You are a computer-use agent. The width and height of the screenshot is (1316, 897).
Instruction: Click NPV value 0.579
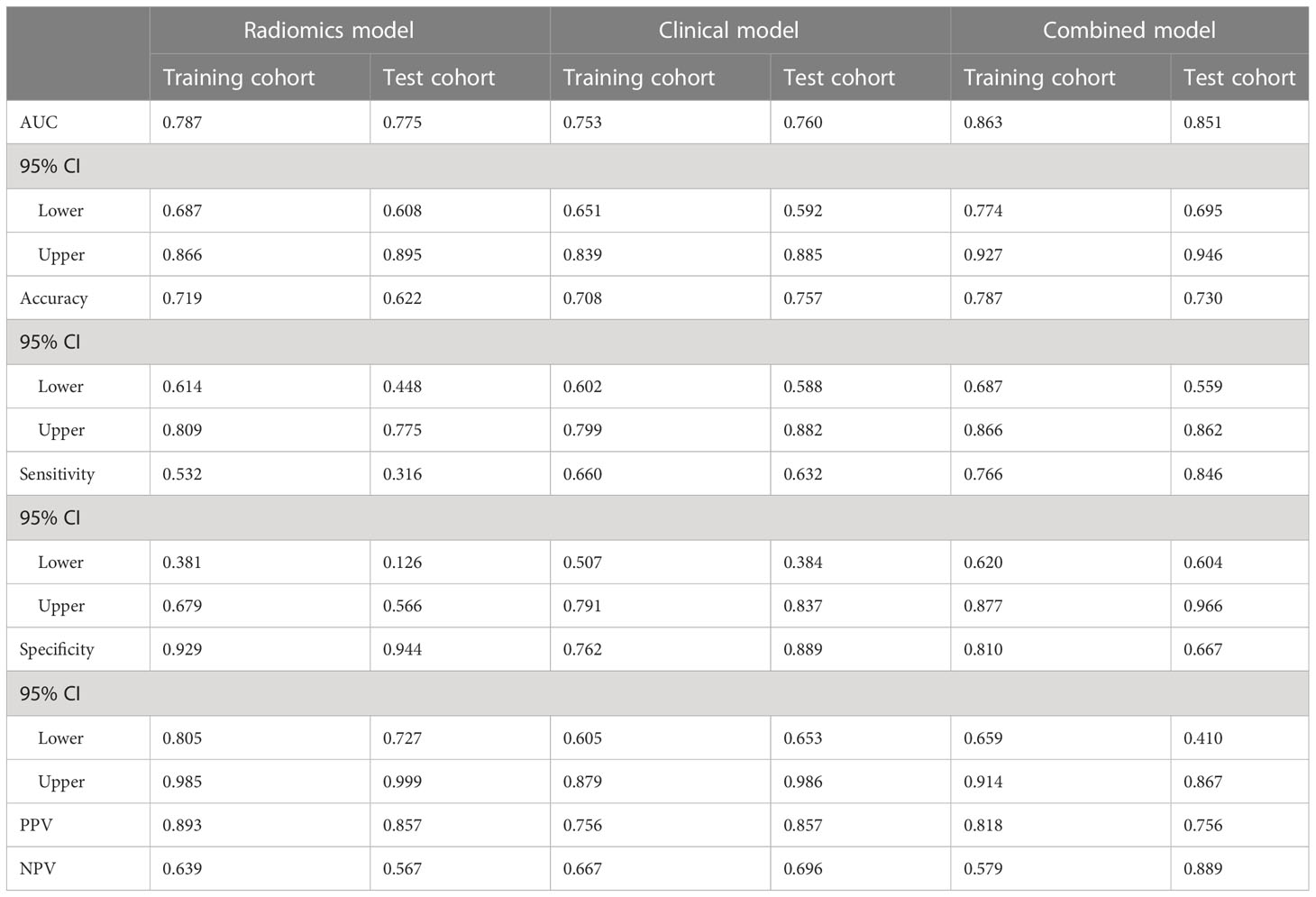coord(983,870)
